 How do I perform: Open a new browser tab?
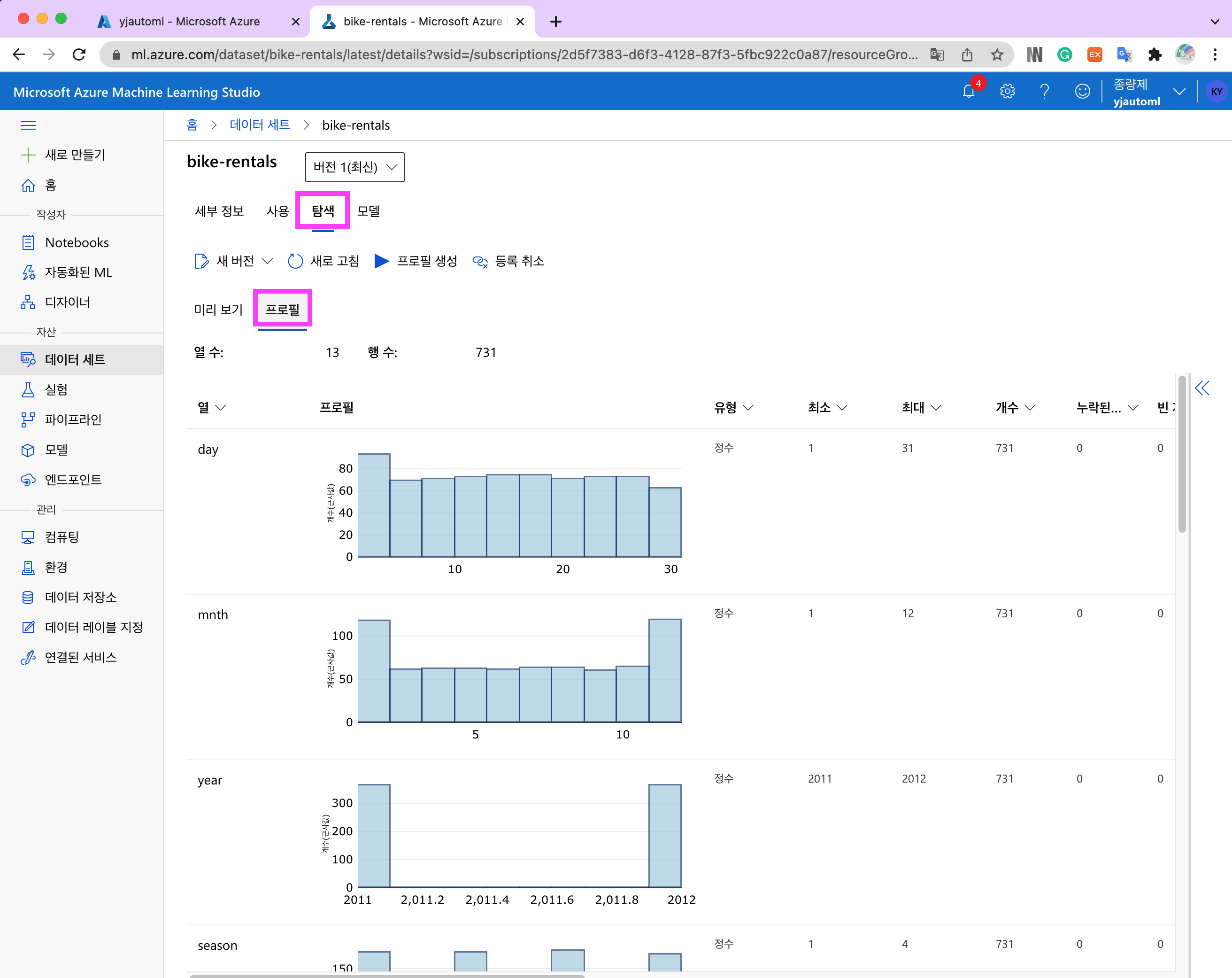pyautogui.click(x=555, y=22)
